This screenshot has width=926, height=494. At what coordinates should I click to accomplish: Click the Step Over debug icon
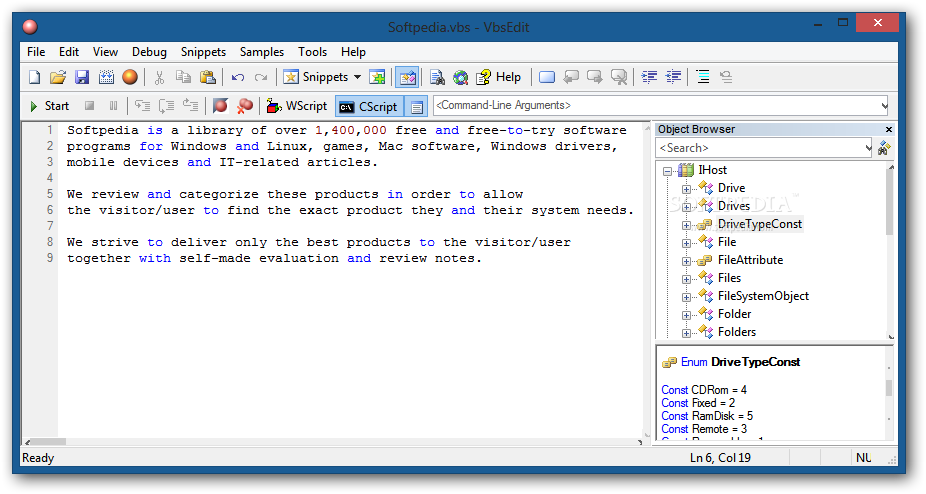coord(167,106)
